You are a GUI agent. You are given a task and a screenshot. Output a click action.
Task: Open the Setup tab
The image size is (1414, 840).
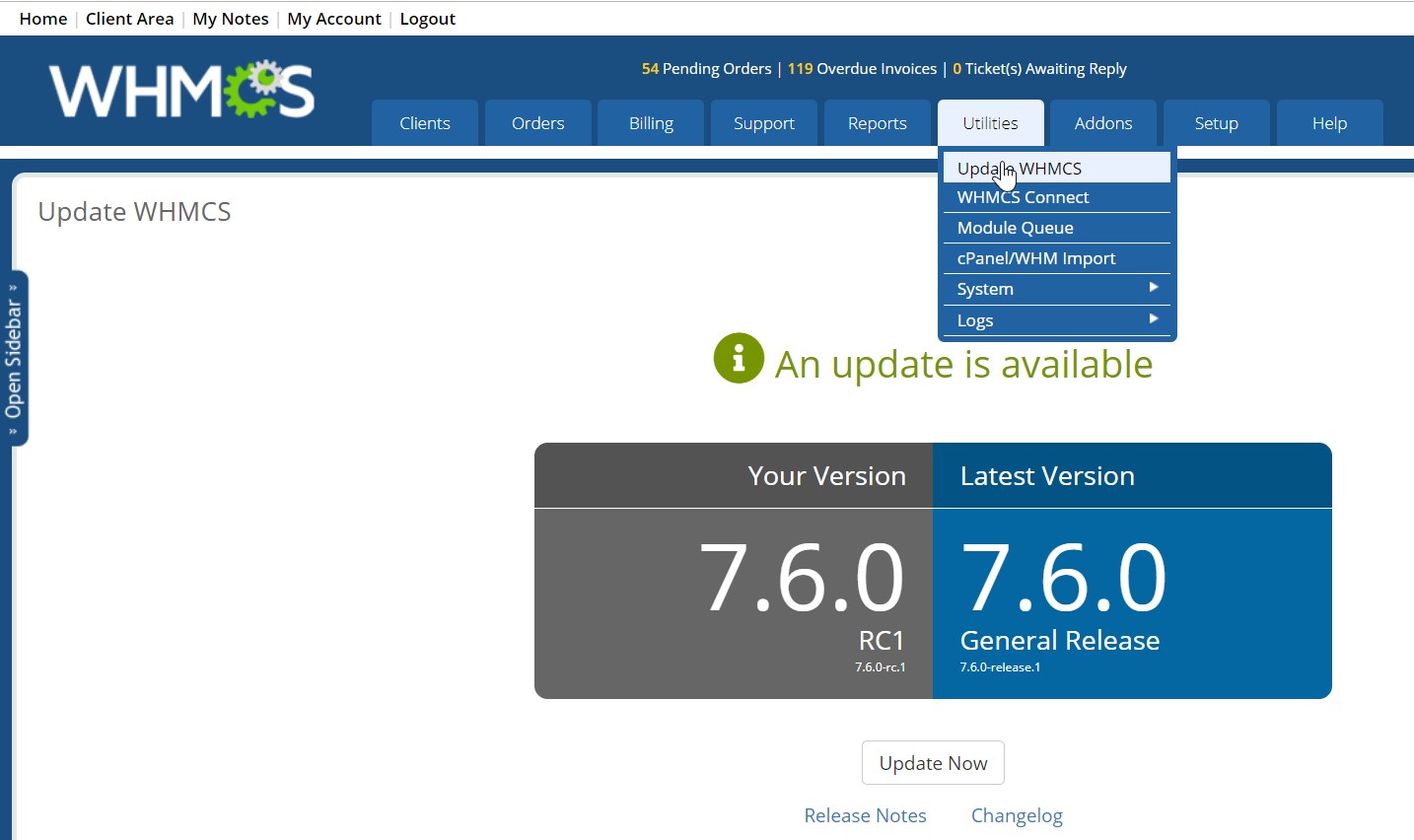[1217, 123]
